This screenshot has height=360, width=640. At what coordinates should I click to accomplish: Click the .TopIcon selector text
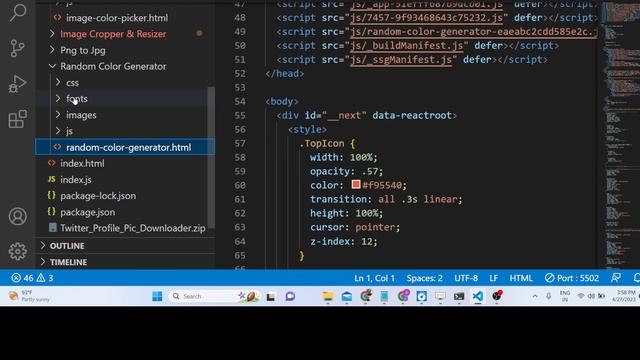[322, 143]
